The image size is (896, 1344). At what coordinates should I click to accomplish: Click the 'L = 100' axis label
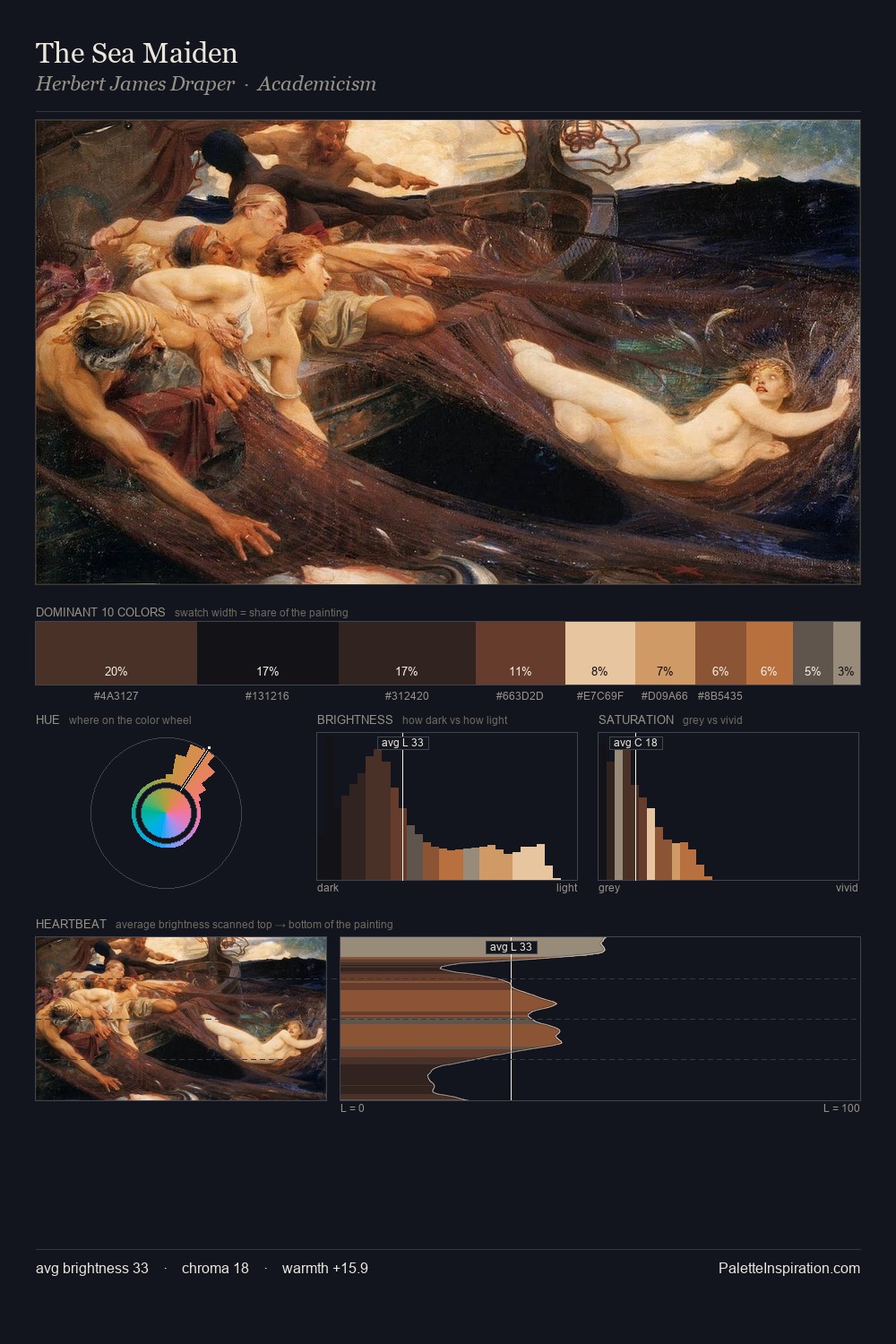point(841,1108)
